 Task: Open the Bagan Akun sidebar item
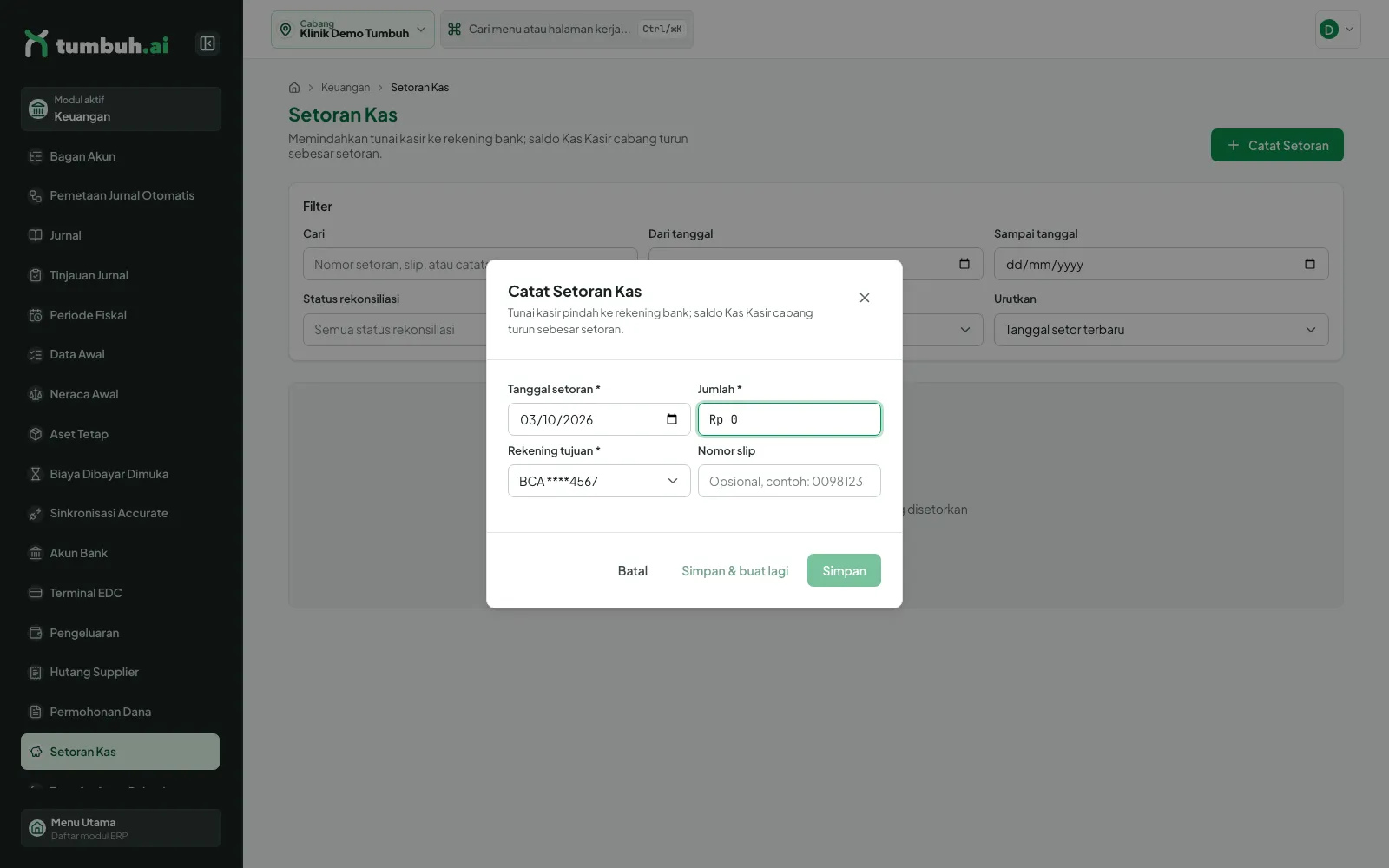121,156
